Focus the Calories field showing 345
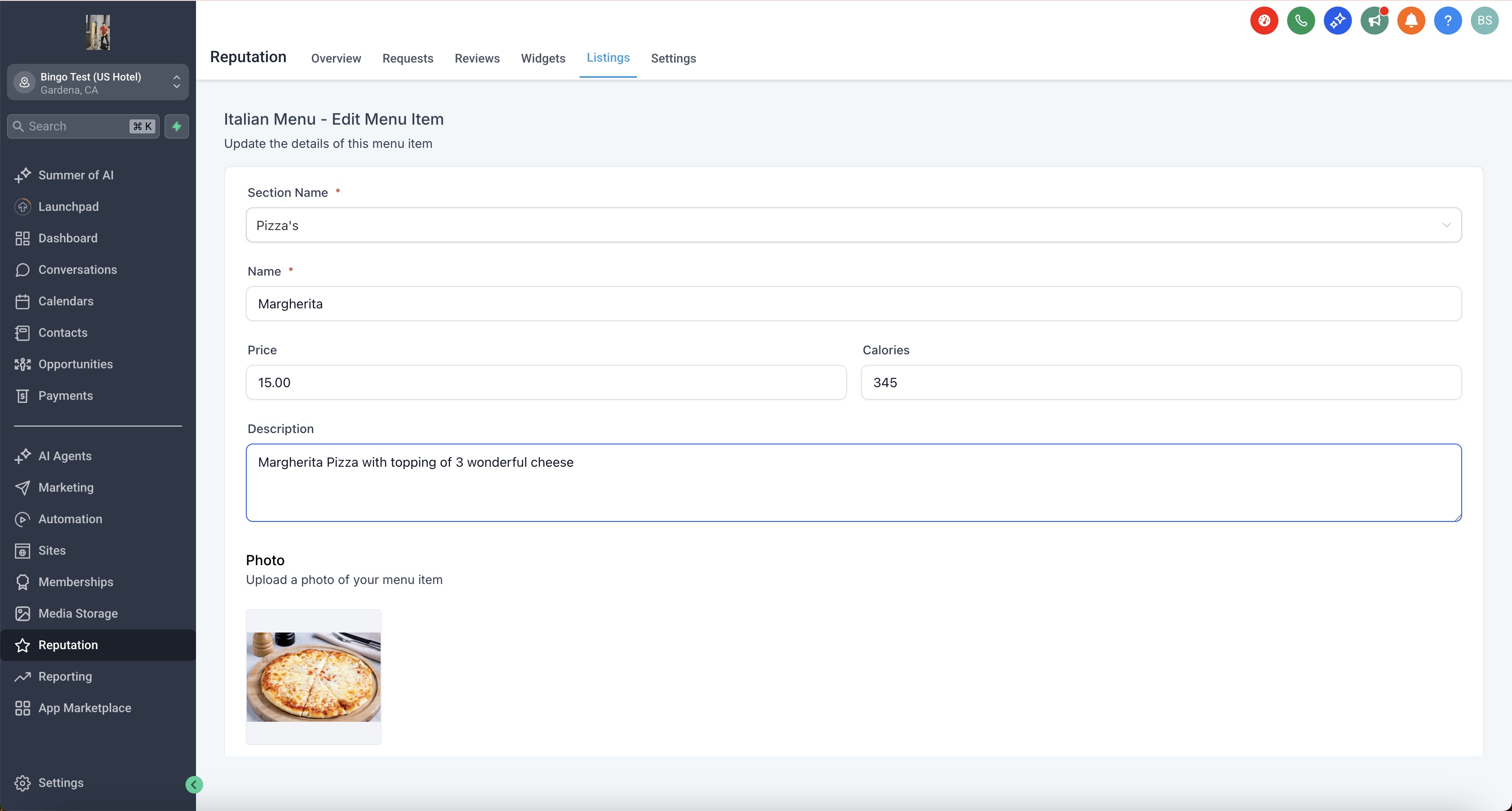 (x=1160, y=383)
